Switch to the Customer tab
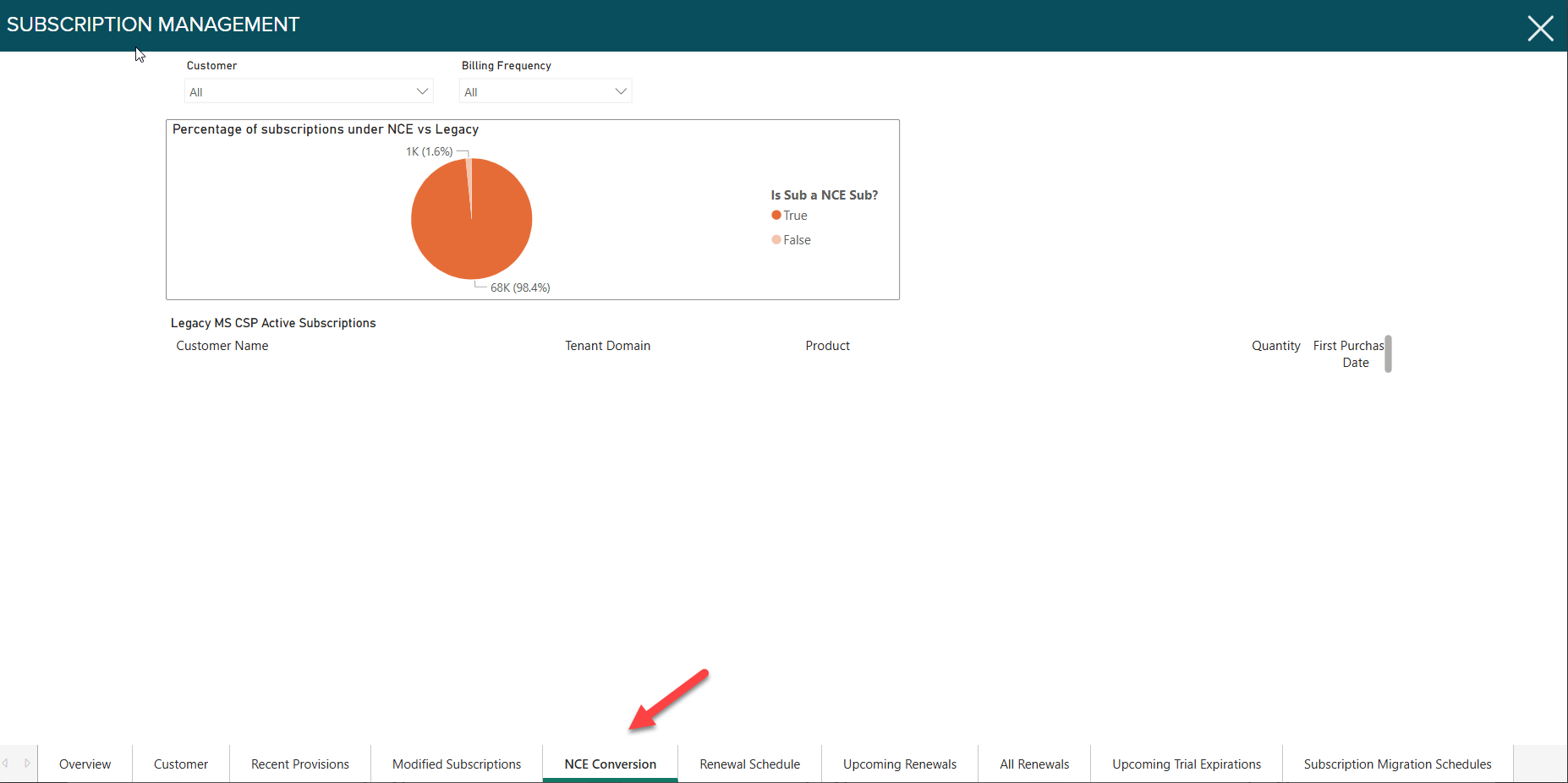The height and width of the screenshot is (783, 1568). [x=180, y=764]
